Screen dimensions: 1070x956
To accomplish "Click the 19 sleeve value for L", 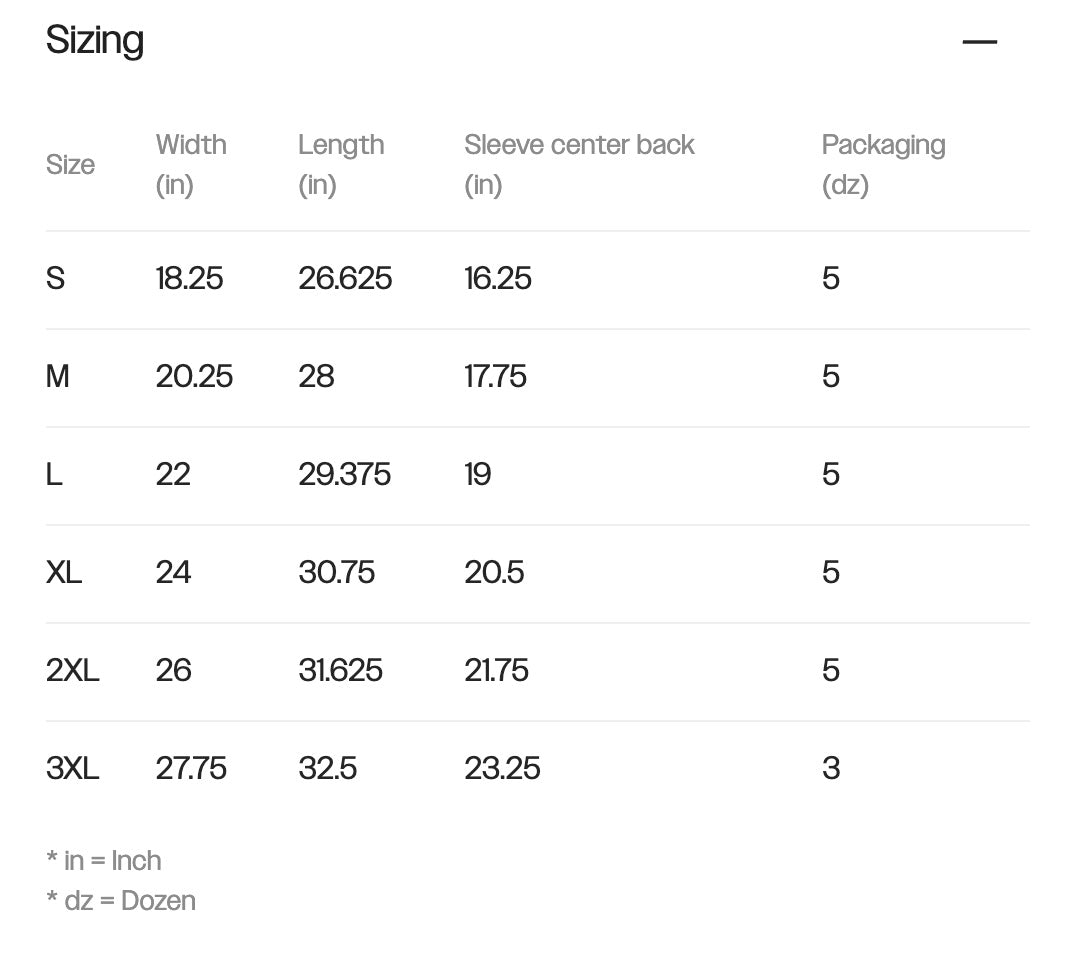I will click(x=477, y=474).
